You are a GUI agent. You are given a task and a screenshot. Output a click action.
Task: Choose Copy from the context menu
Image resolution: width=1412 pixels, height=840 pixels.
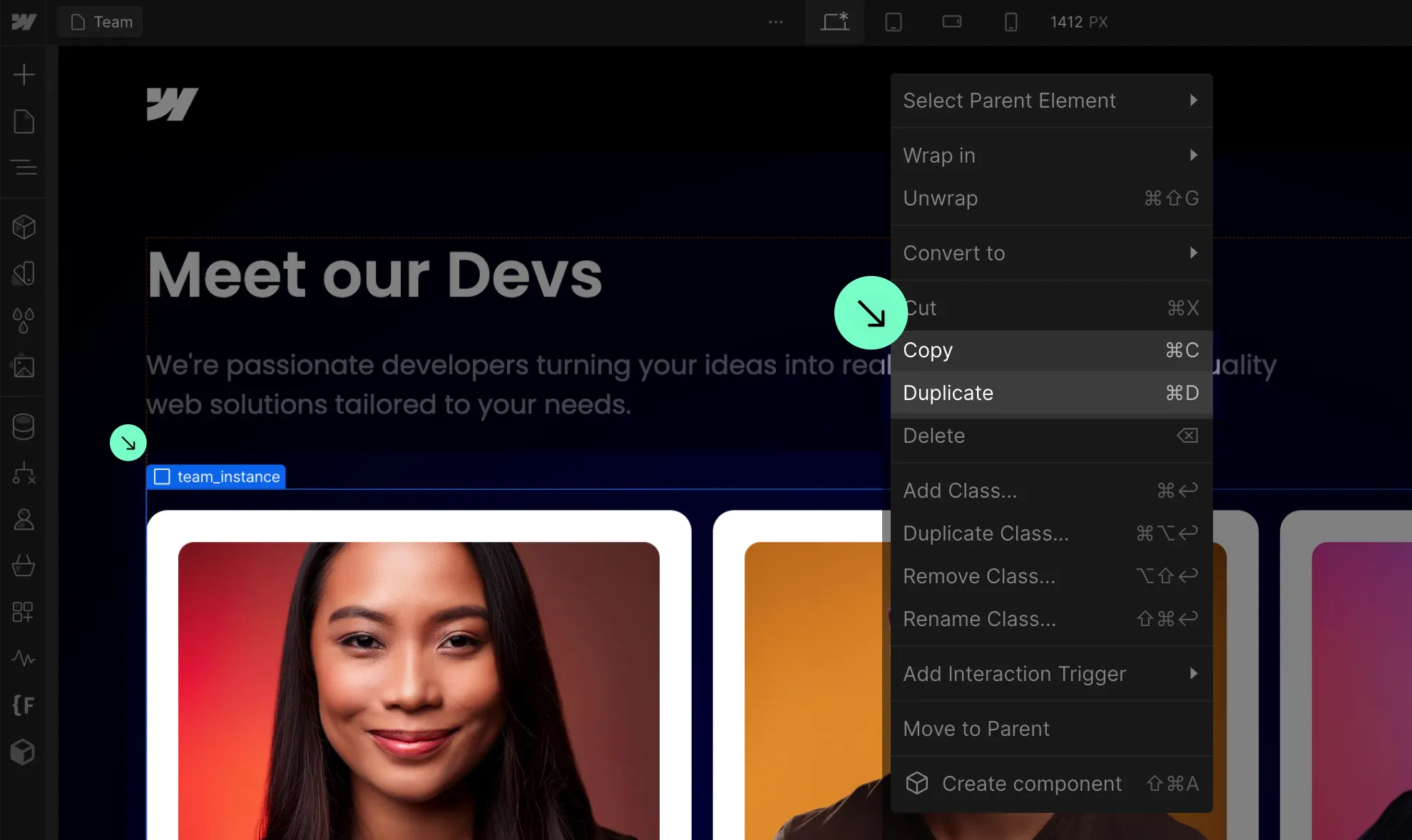1051,350
